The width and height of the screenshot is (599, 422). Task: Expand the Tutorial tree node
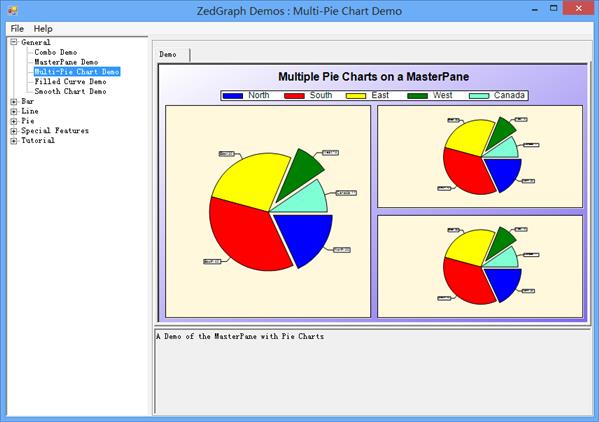[14, 141]
